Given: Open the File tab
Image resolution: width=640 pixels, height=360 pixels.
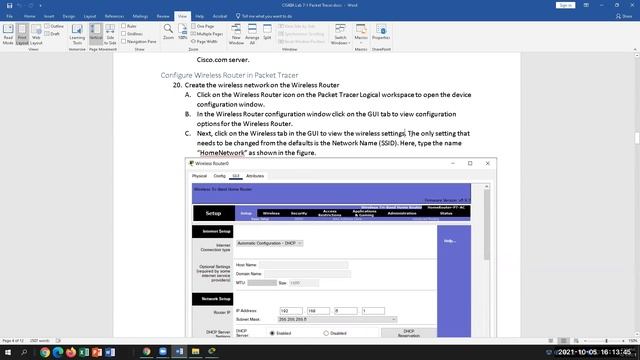Looking at the screenshot, I should coord(9,16).
